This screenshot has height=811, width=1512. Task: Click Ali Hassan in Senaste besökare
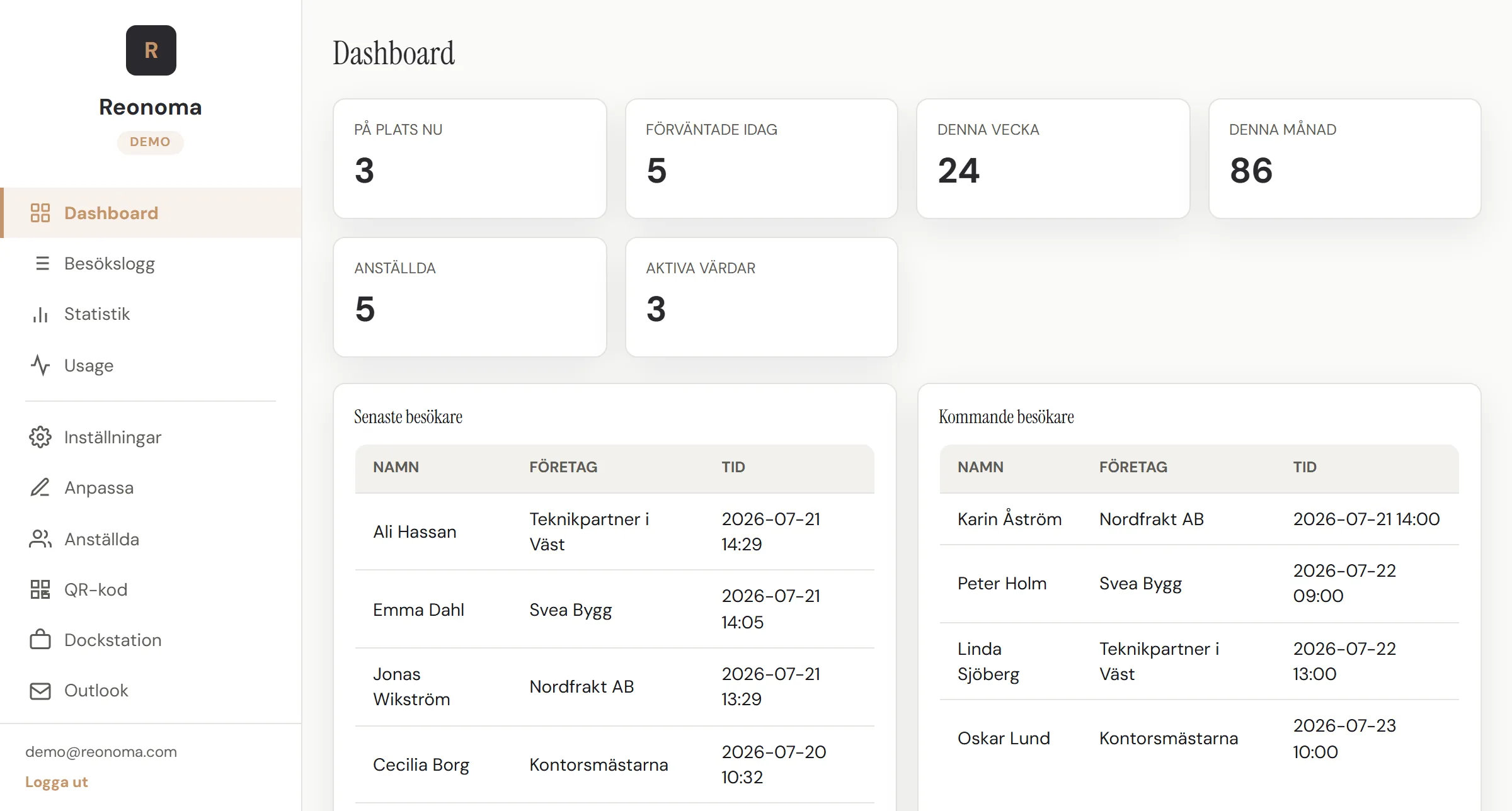click(x=415, y=532)
